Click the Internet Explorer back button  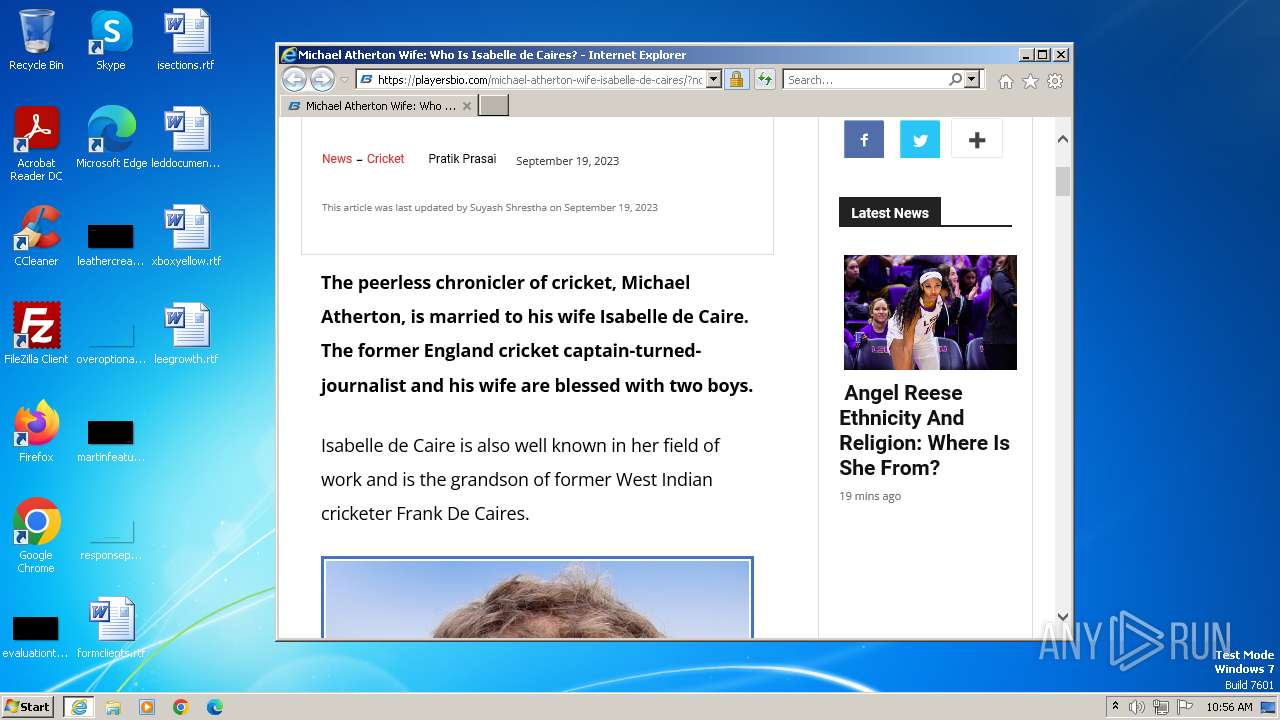(x=294, y=80)
